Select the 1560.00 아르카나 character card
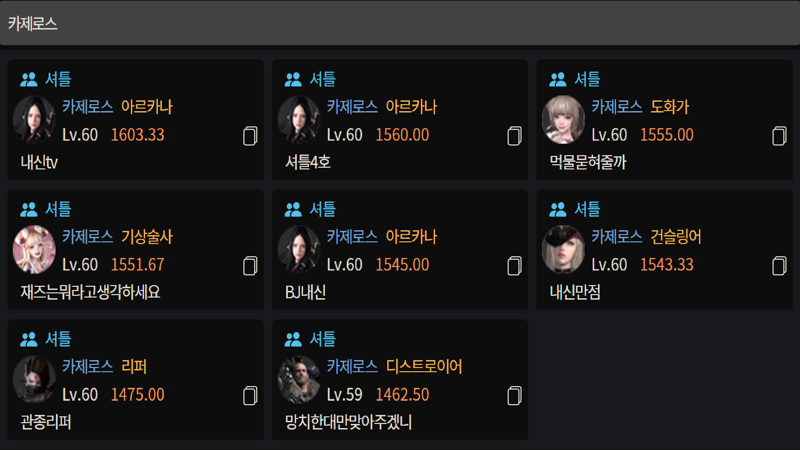The width and height of the screenshot is (800, 450). 400,119
